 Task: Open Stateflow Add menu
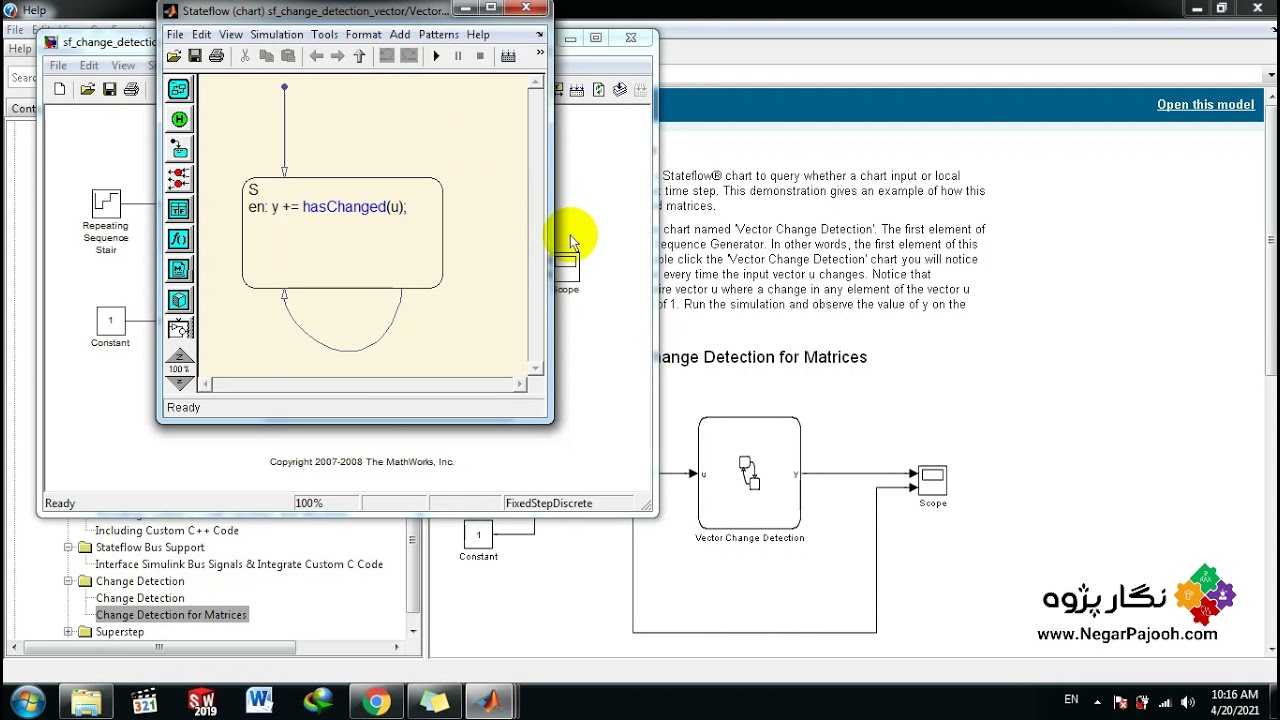(x=400, y=34)
